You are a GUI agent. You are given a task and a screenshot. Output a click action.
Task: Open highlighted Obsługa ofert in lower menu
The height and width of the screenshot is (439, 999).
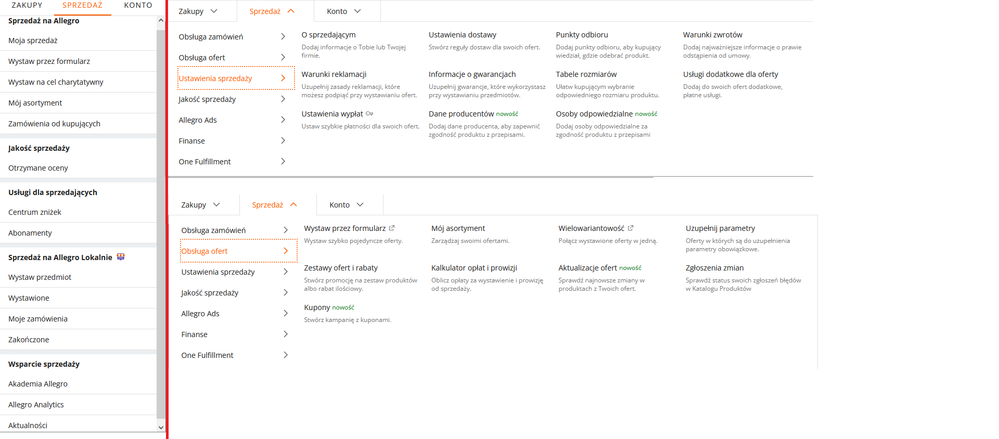238,251
